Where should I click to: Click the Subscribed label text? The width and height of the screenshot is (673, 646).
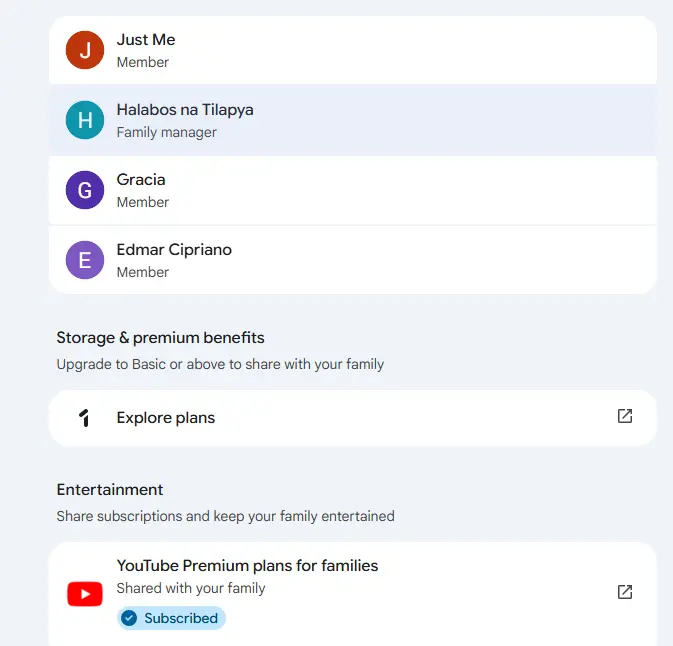tap(181, 618)
